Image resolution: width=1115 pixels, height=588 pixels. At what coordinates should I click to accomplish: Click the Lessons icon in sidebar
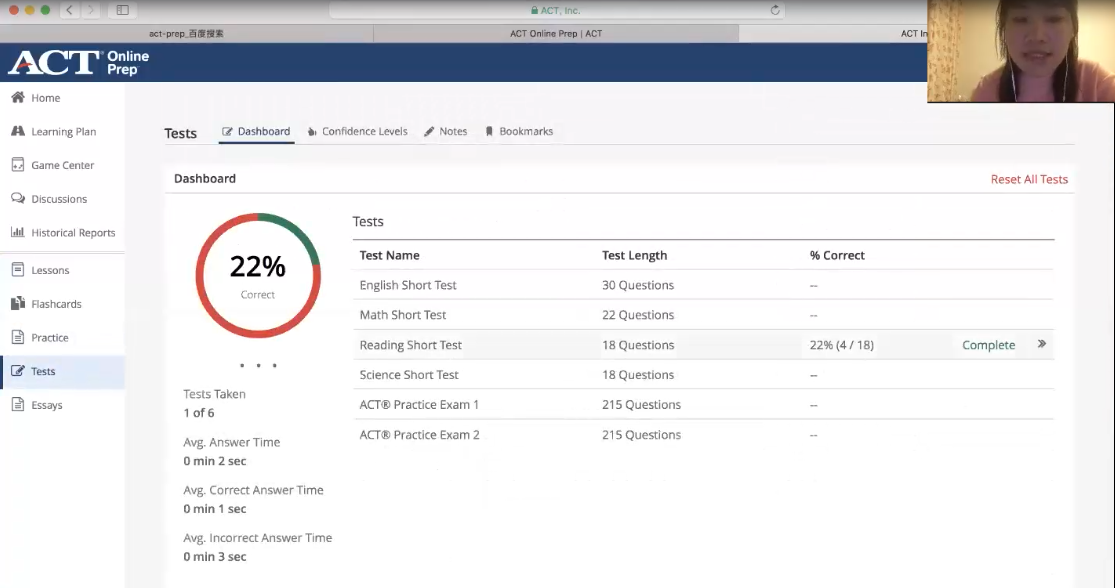18,269
